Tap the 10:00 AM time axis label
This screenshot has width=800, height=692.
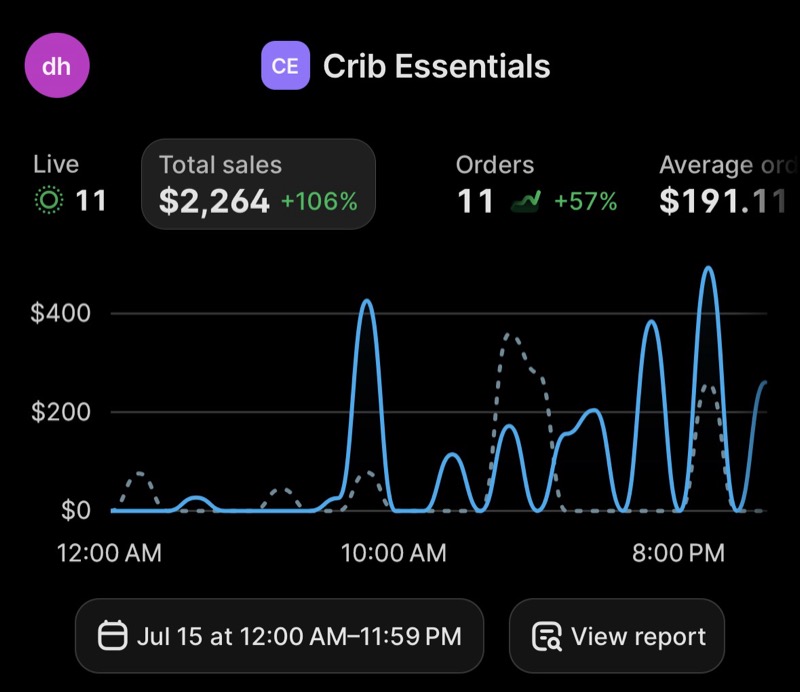pyautogui.click(x=393, y=553)
